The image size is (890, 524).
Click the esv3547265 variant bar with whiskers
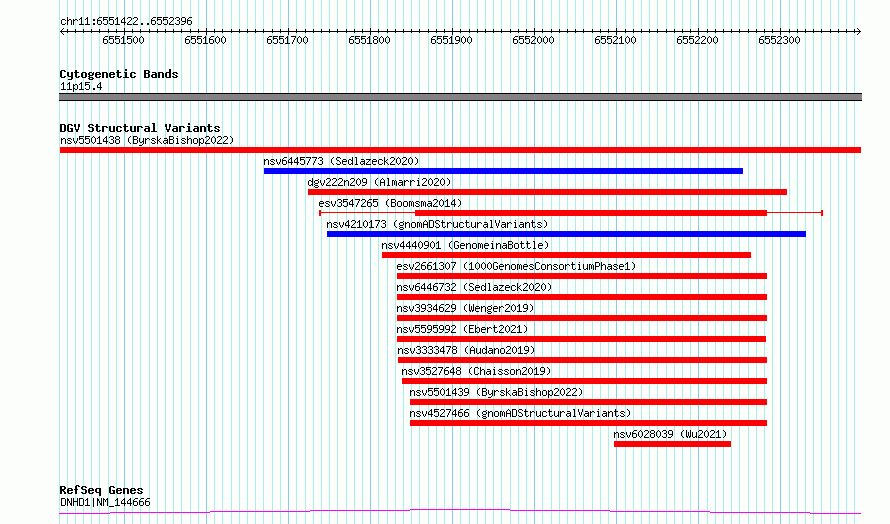click(x=571, y=213)
